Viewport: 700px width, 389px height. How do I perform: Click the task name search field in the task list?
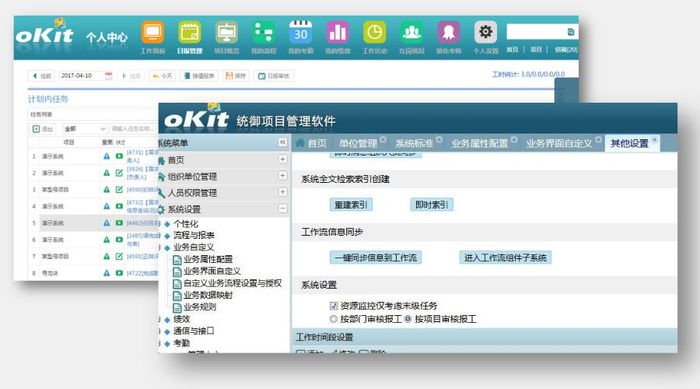point(133,129)
